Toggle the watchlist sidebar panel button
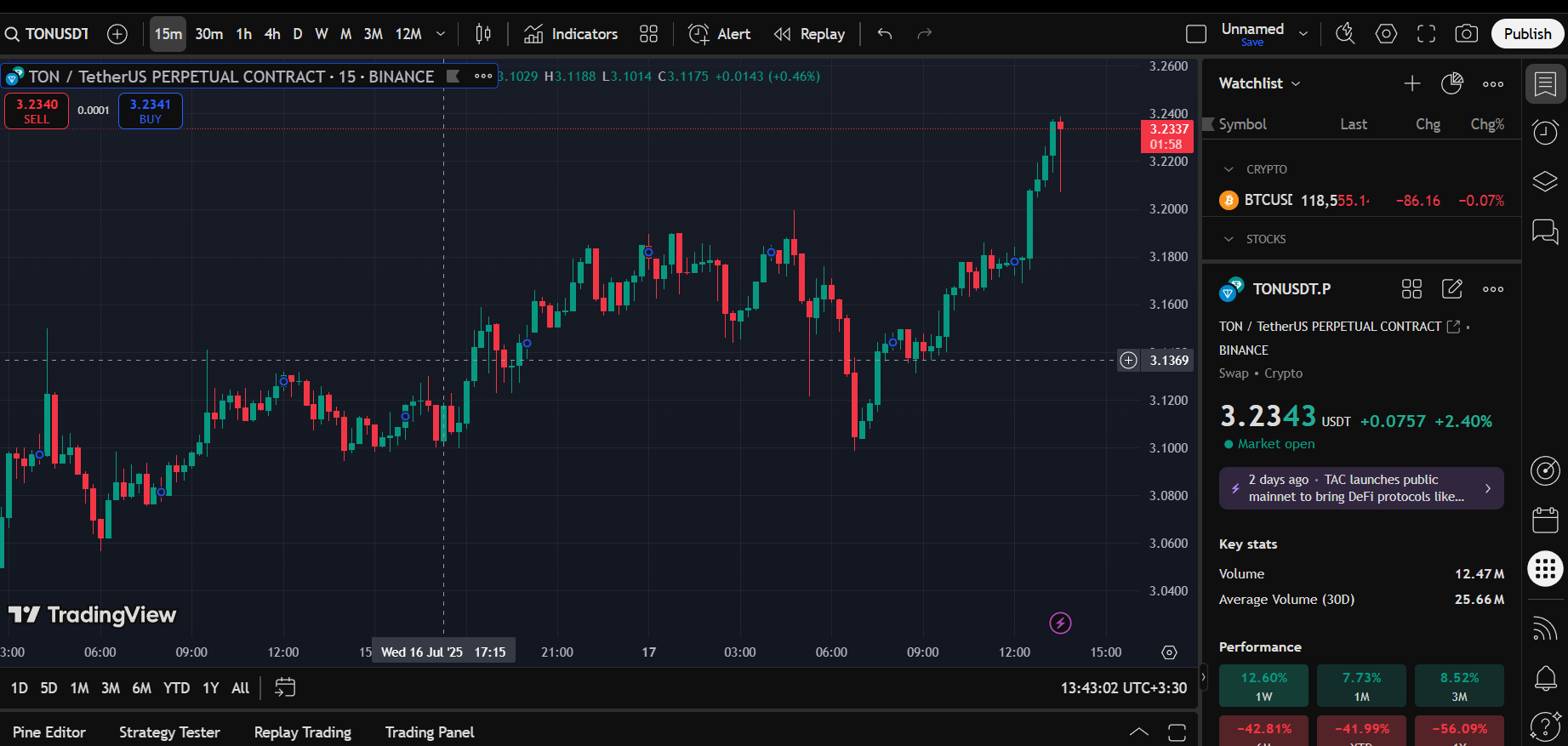The image size is (1568, 746). point(1545,84)
